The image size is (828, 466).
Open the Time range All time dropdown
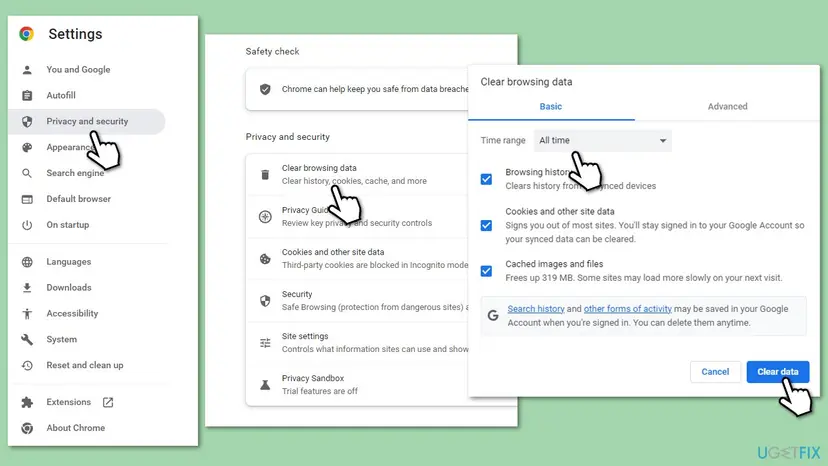click(x=603, y=141)
